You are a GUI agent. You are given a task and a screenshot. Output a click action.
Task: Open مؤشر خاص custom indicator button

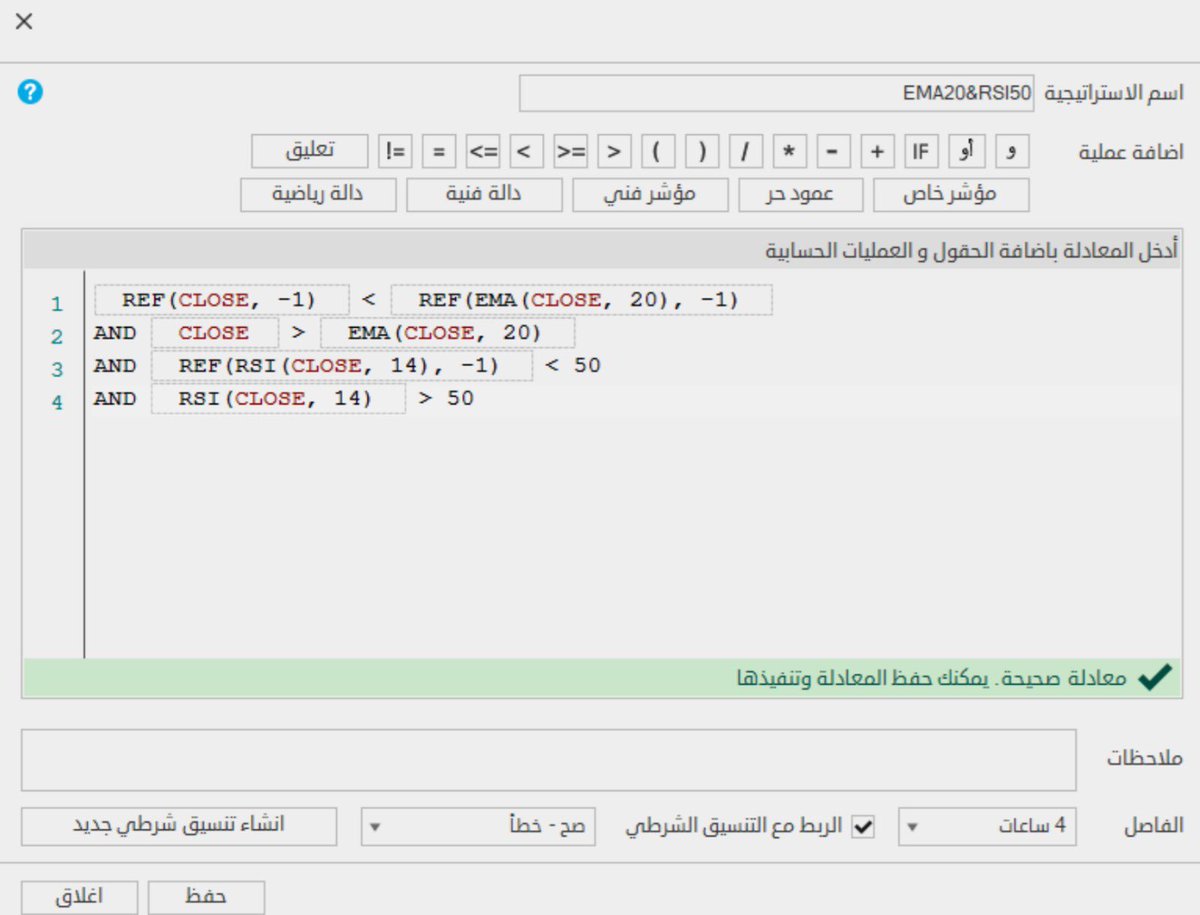(951, 195)
